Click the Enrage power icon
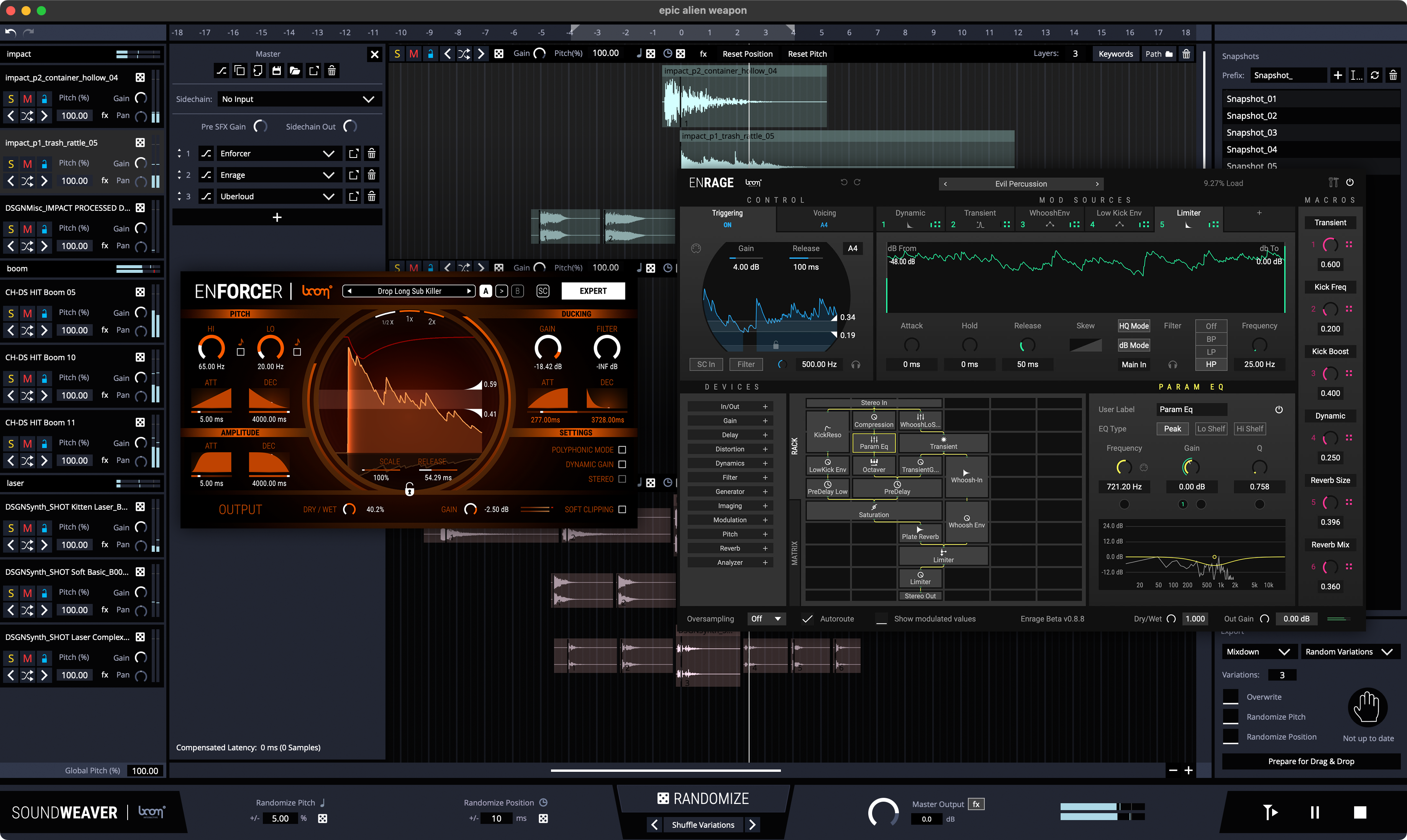This screenshot has width=1407, height=840. (1350, 182)
